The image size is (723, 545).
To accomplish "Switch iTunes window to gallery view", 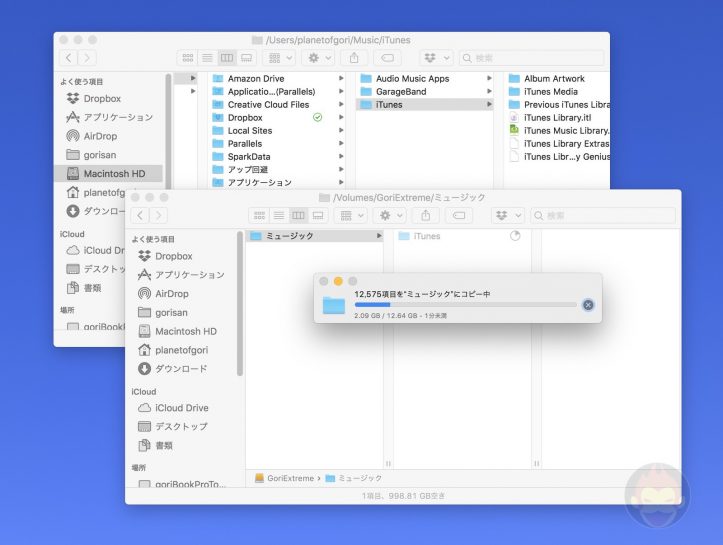I will 247,58.
